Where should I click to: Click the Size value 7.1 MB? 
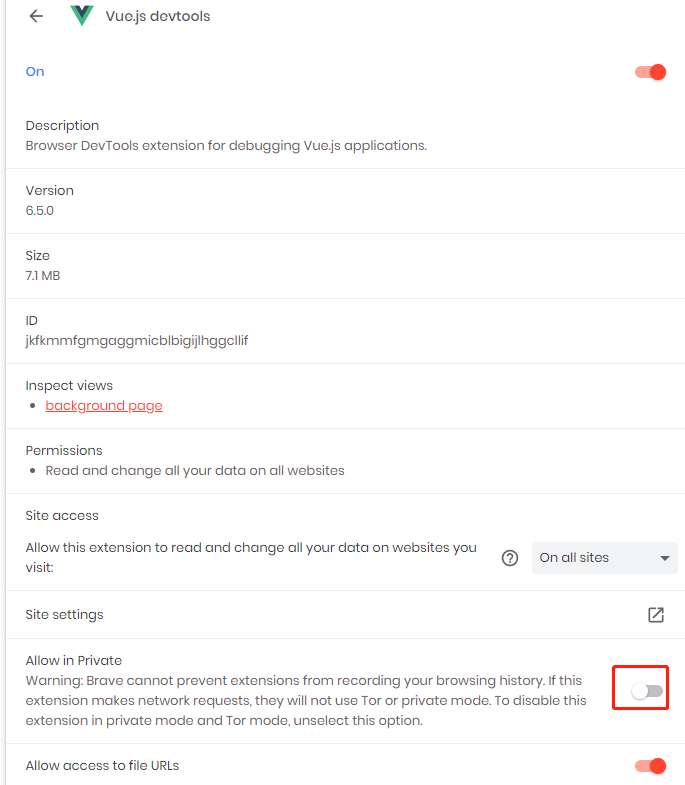pyautogui.click(x=43, y=275)
